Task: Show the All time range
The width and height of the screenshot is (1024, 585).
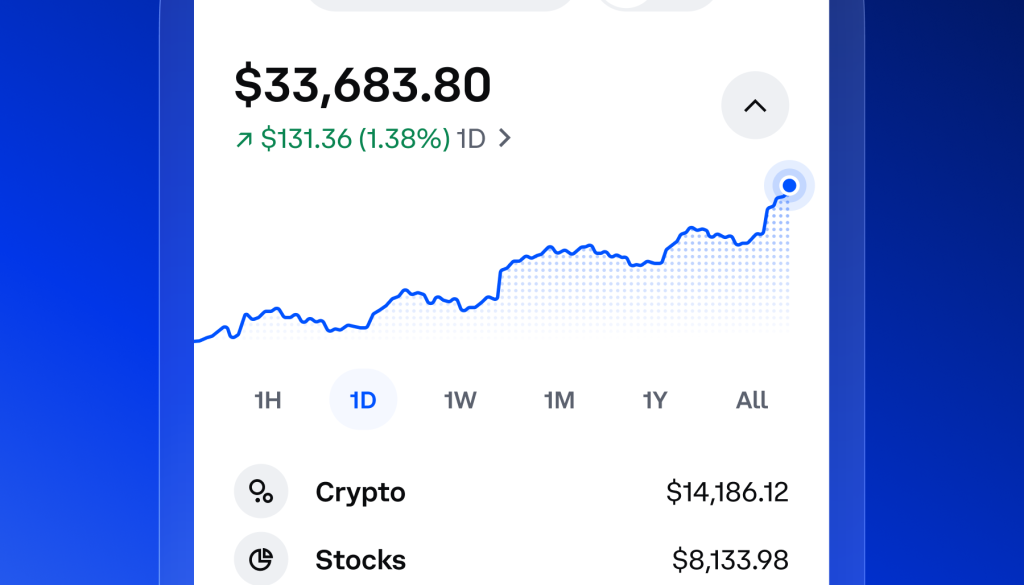Action: [x=752, y=401]
